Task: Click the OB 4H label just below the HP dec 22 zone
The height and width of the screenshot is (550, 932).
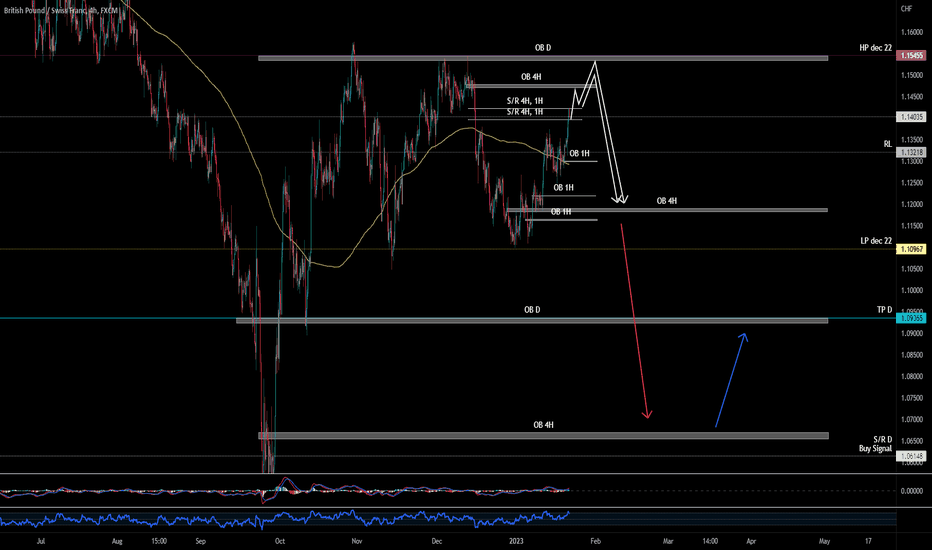Action: pos(531,77)
